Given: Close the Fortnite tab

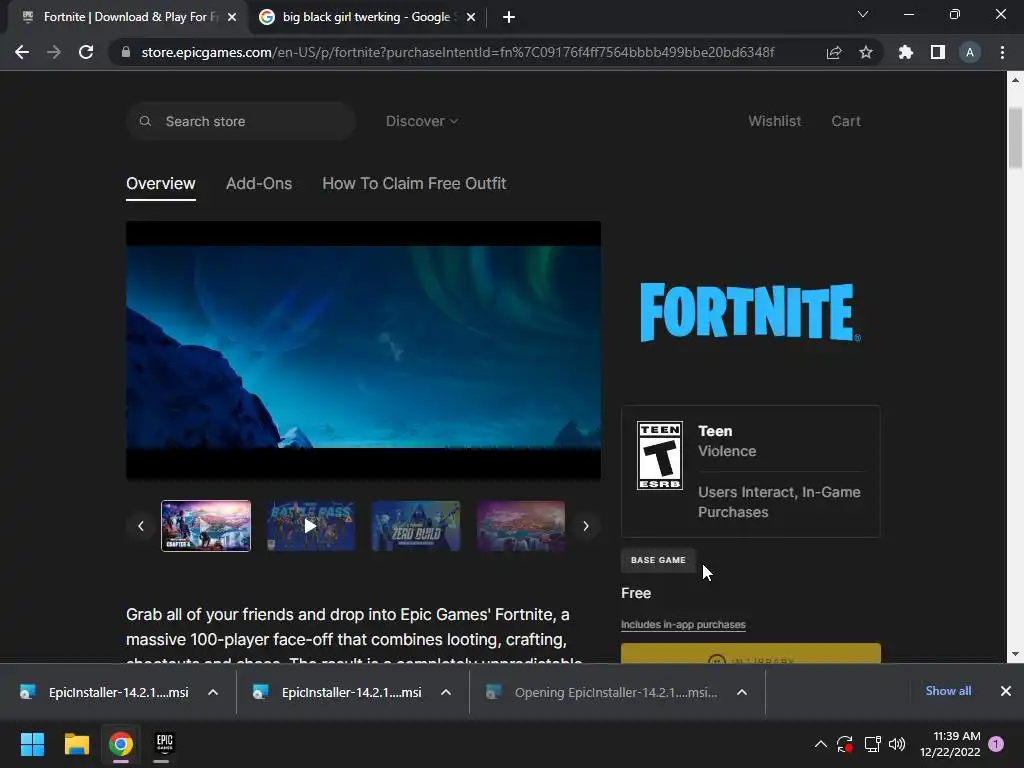Looking at the screenshot, I should pos(232,17).
